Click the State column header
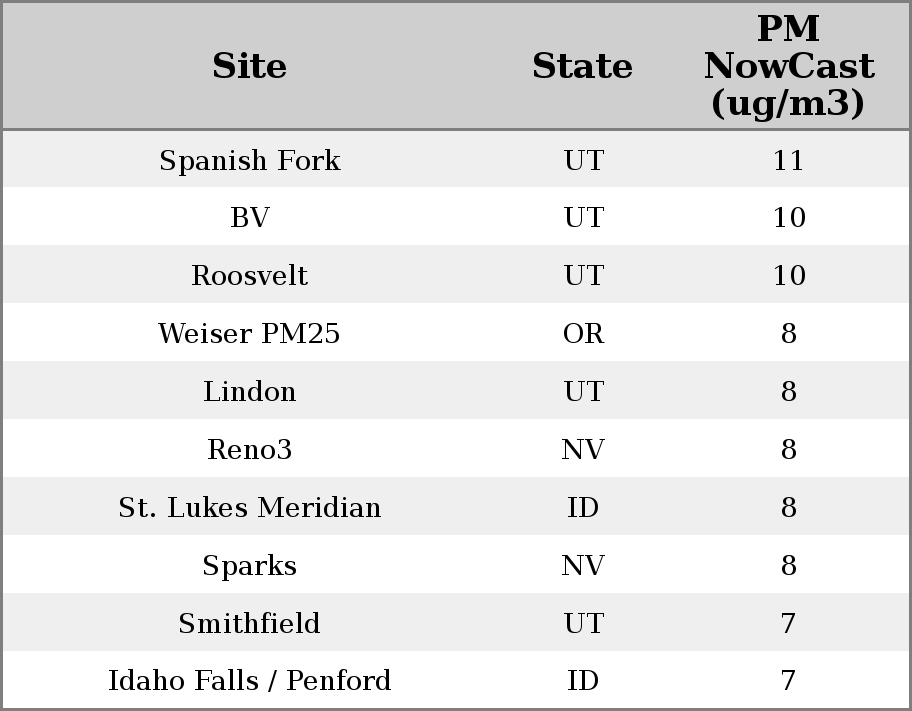912x711 pixels. point(582,67)
